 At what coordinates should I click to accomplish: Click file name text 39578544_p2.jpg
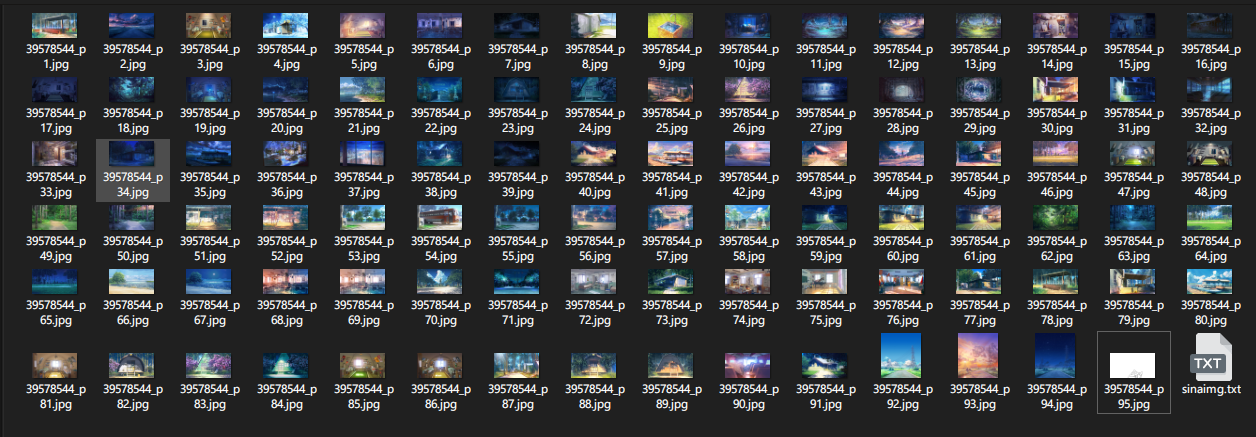132,55
